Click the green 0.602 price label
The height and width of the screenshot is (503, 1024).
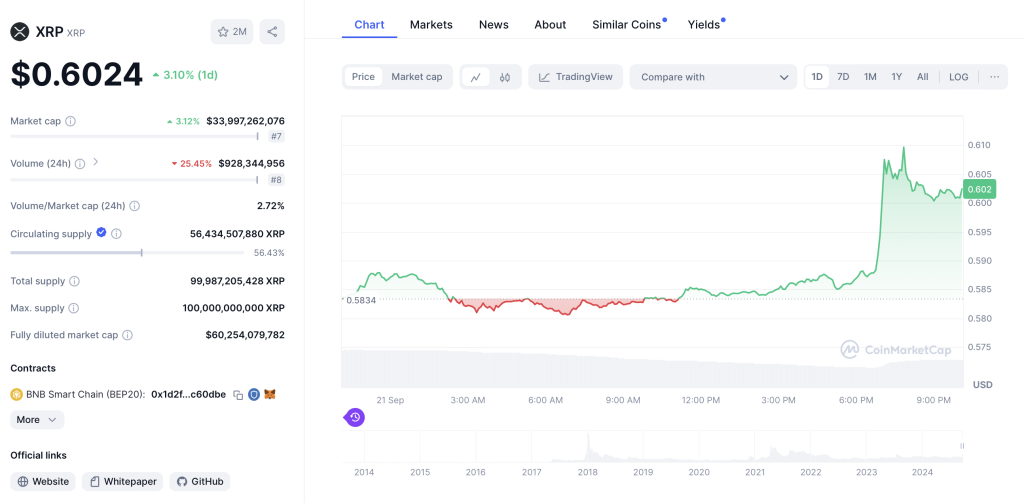[979, 189]
